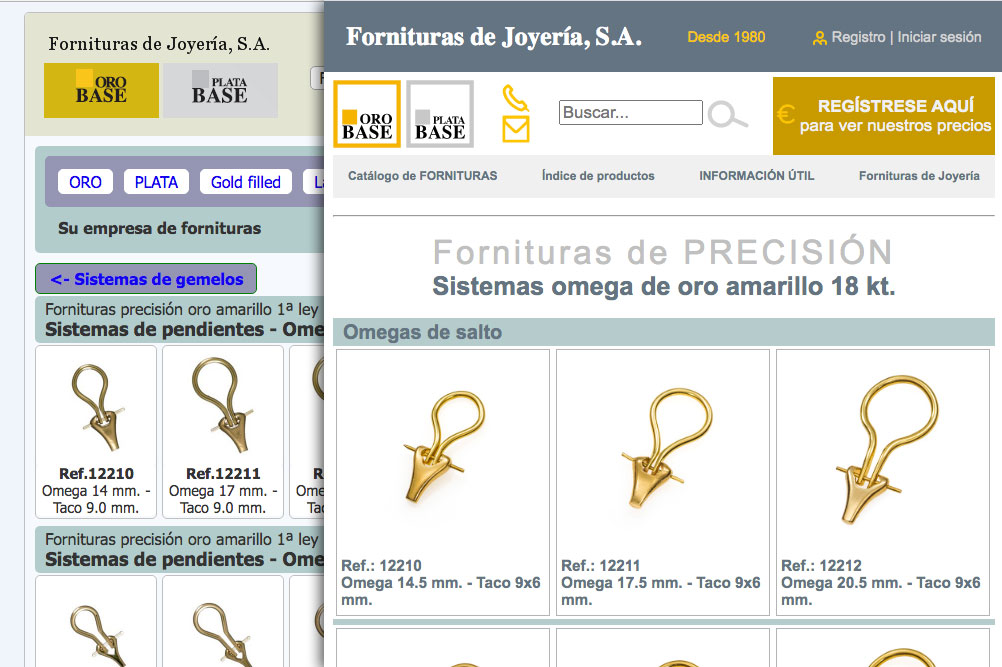Viewport: 1002px width, 667px height.
Task: Click the yellow telephone contact icon
Action: (515, 98)
